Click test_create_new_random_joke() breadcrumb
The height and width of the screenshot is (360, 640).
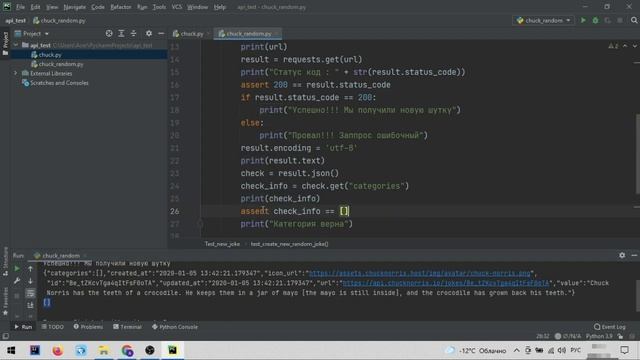click(x=289, y=244)
